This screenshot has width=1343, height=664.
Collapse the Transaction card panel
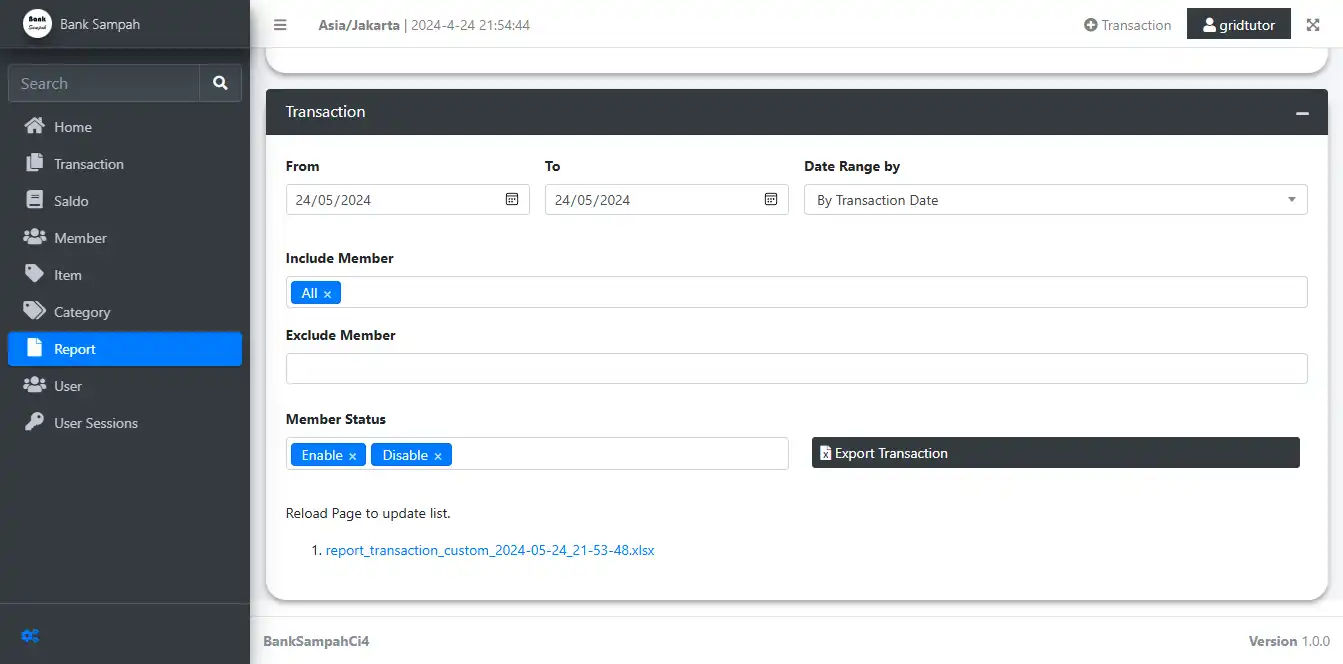pos(1302,113)
